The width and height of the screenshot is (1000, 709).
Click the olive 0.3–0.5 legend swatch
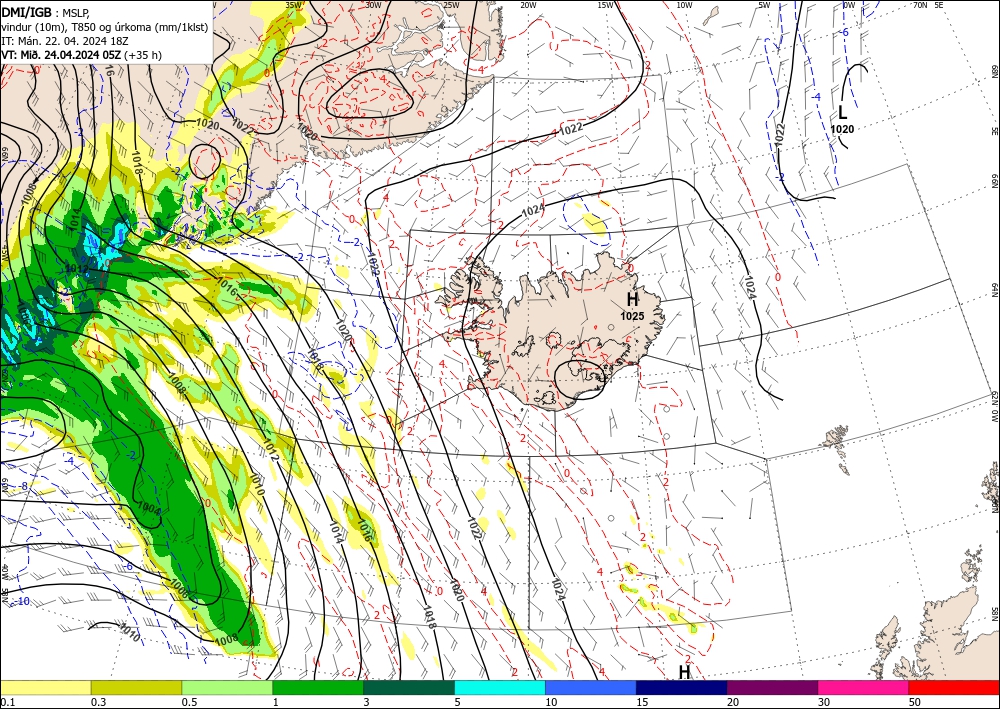136,687
